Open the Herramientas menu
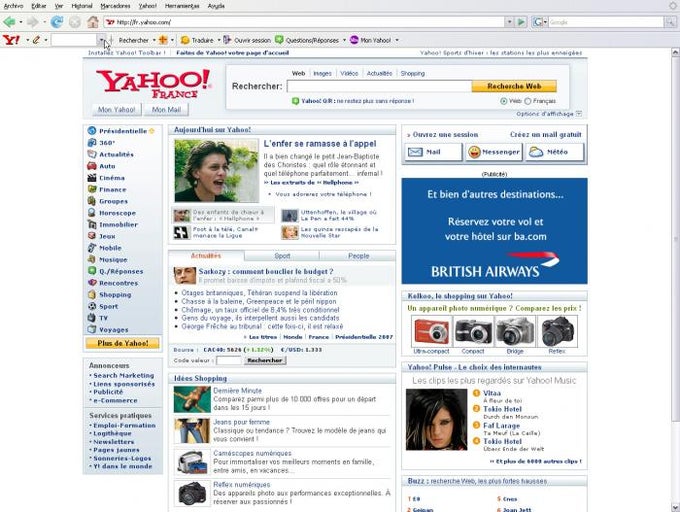 (x=182, y=6)
